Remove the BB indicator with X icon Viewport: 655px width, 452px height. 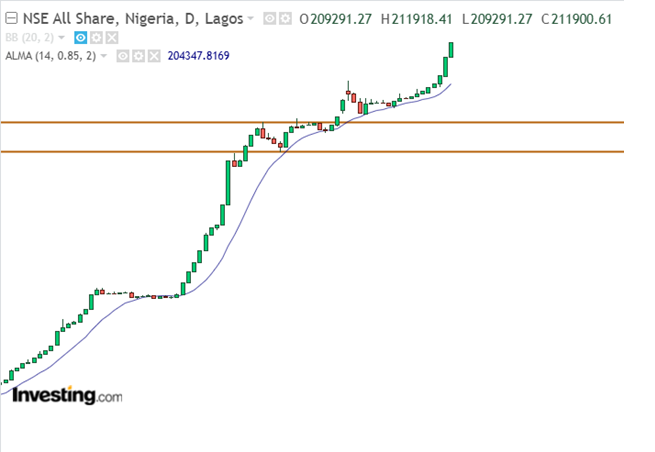[x=111, y=37]
